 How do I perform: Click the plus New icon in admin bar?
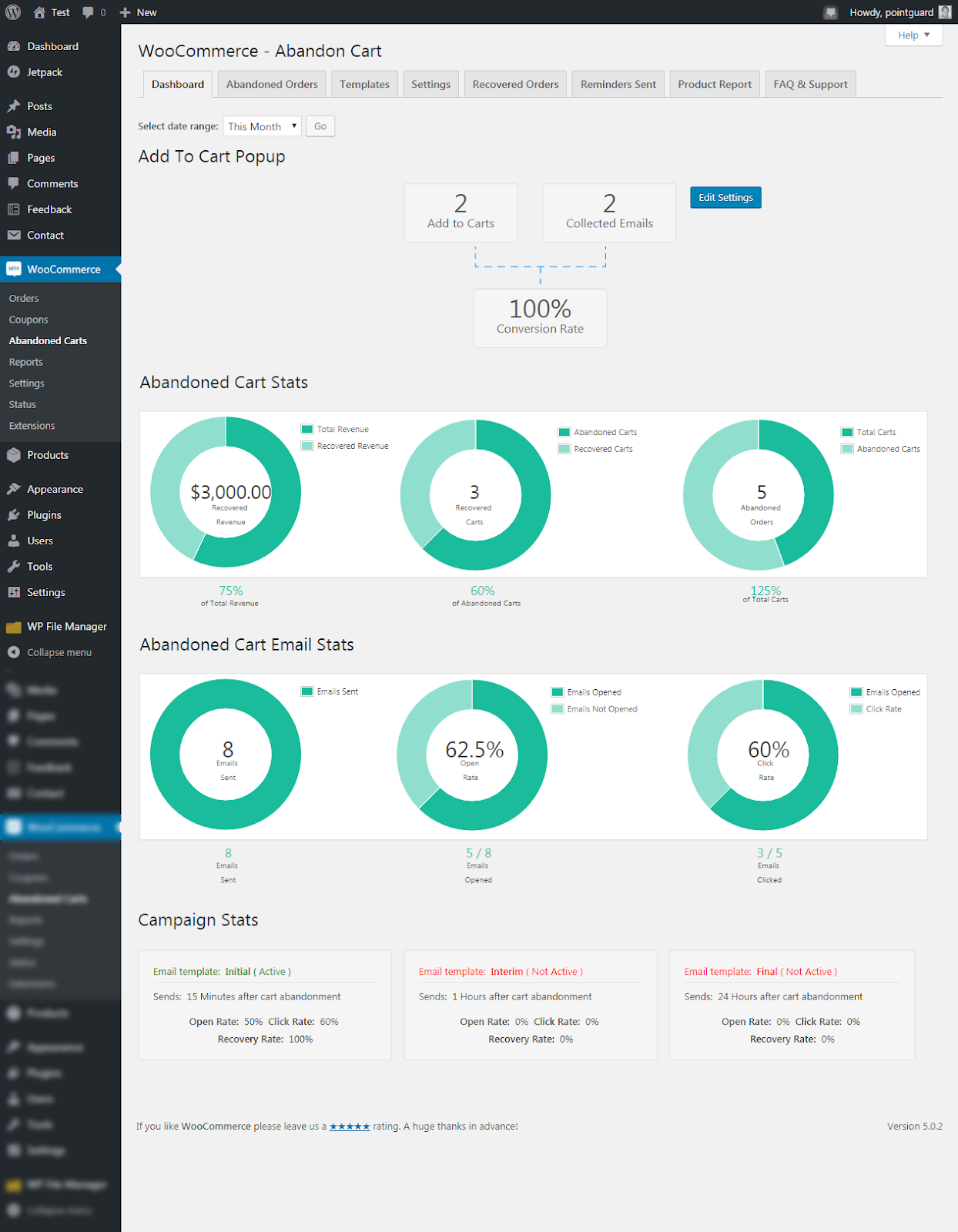(126, 12)
